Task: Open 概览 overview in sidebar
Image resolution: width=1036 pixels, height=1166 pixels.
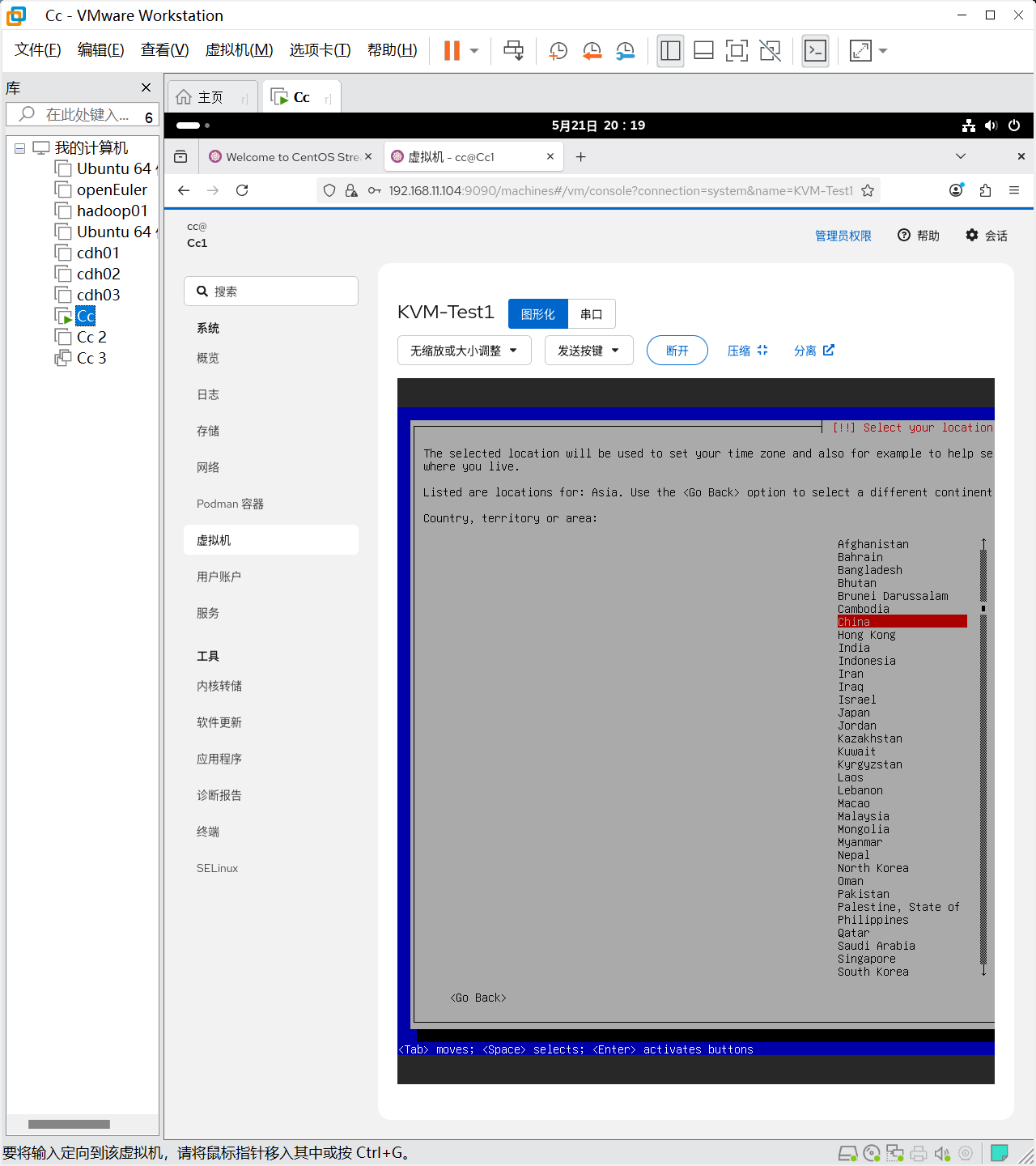Action: (x=271, y=358)
